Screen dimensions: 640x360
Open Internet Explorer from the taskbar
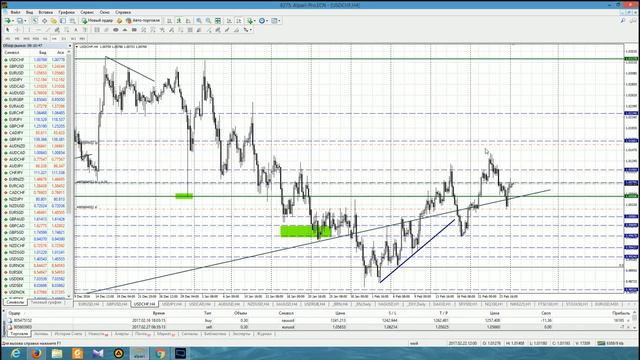16,353
